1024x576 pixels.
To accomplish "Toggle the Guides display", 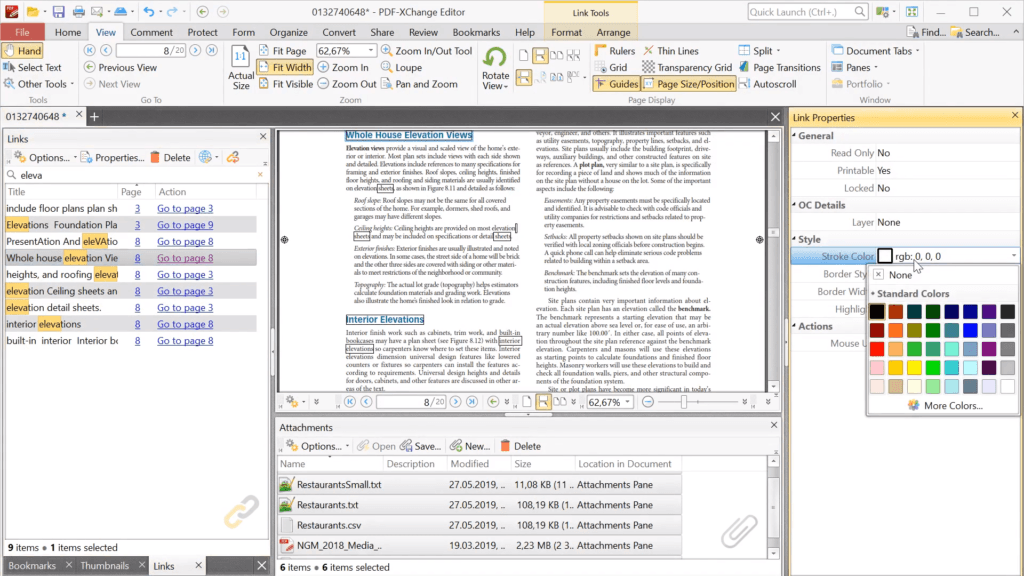I will click(621, 84).
